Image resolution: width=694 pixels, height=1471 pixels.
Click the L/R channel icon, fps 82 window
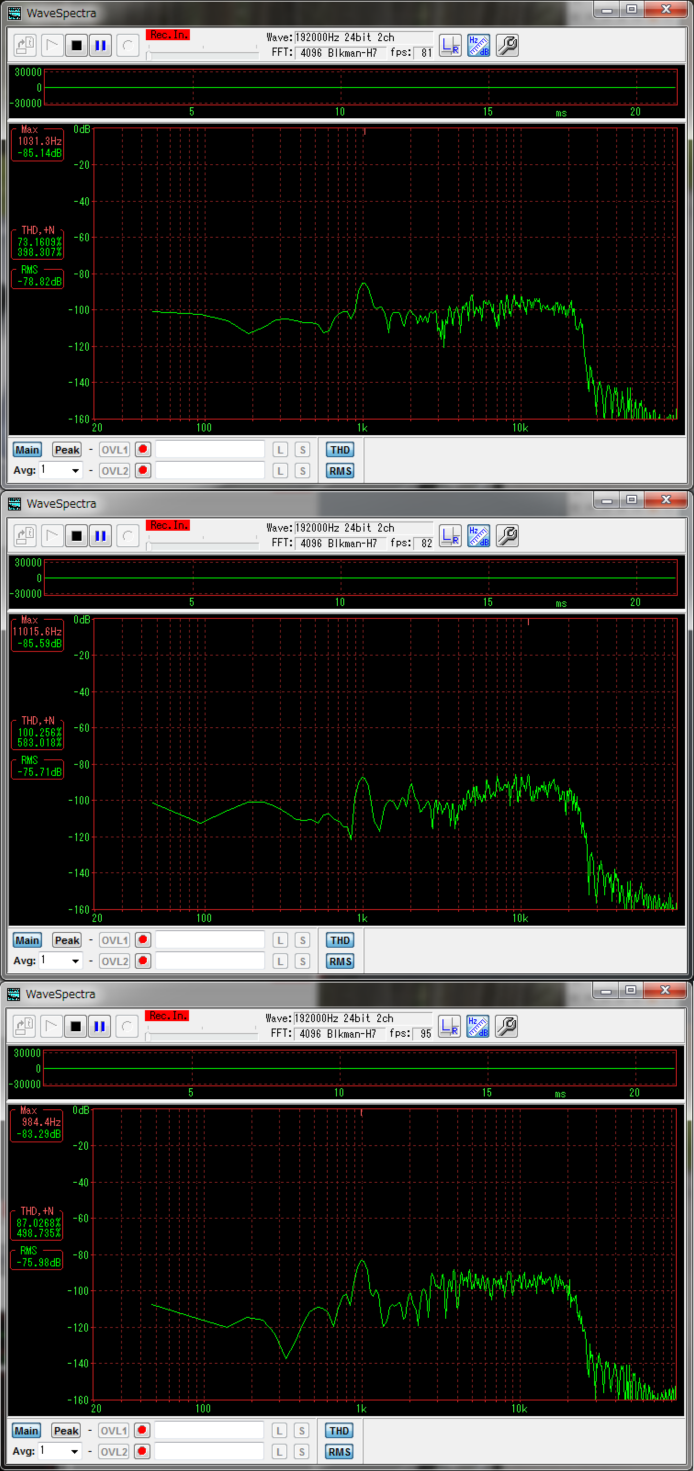450,536
